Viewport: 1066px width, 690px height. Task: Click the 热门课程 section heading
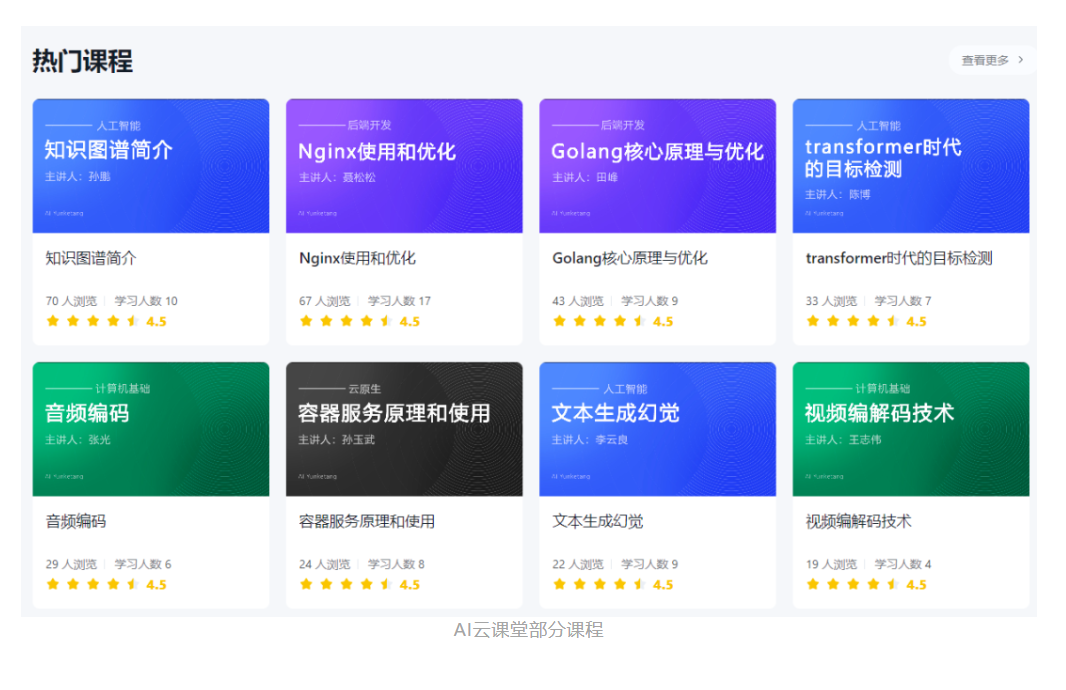(82, 61)
